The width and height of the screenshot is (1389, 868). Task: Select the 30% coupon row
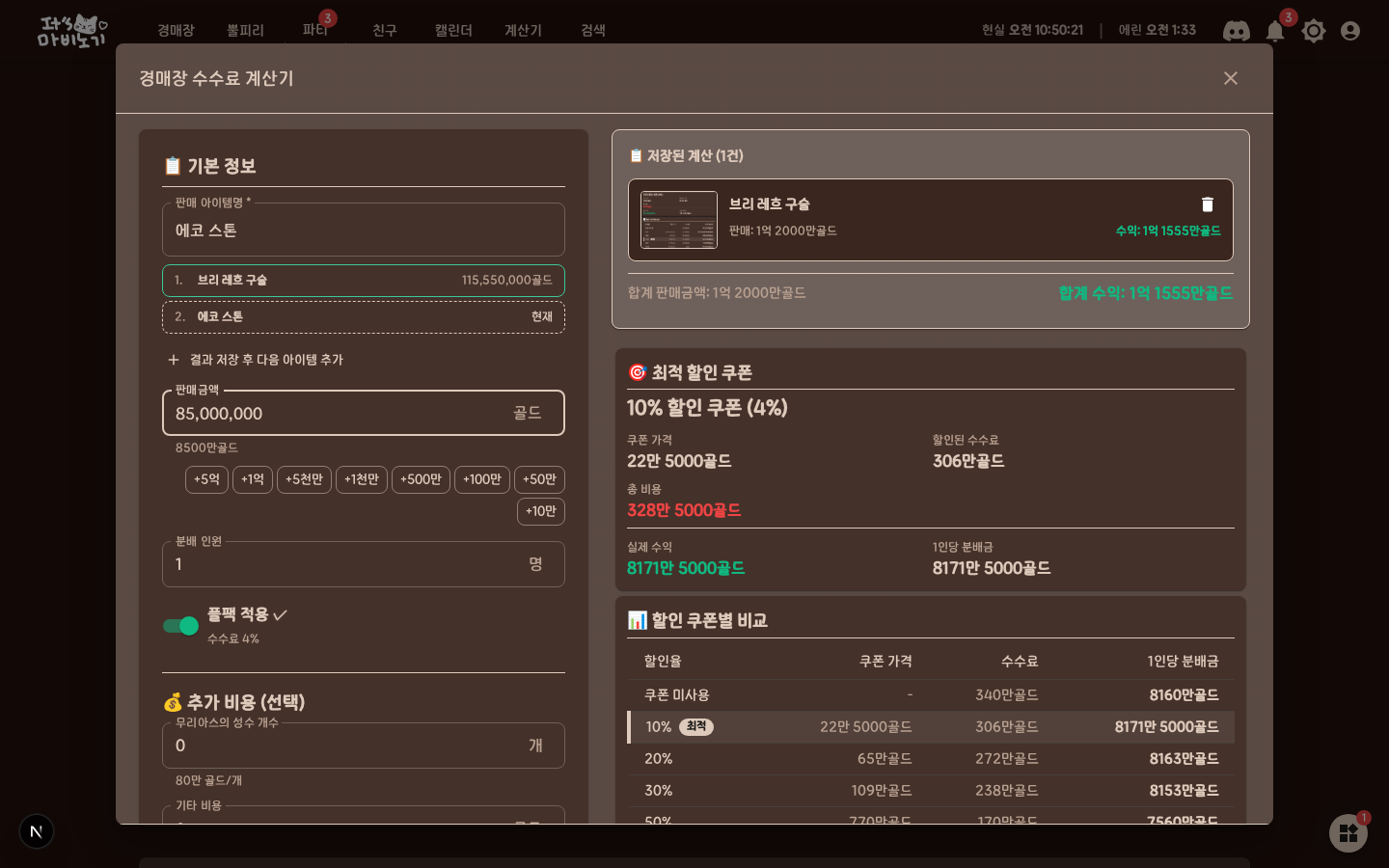(931, 791)
